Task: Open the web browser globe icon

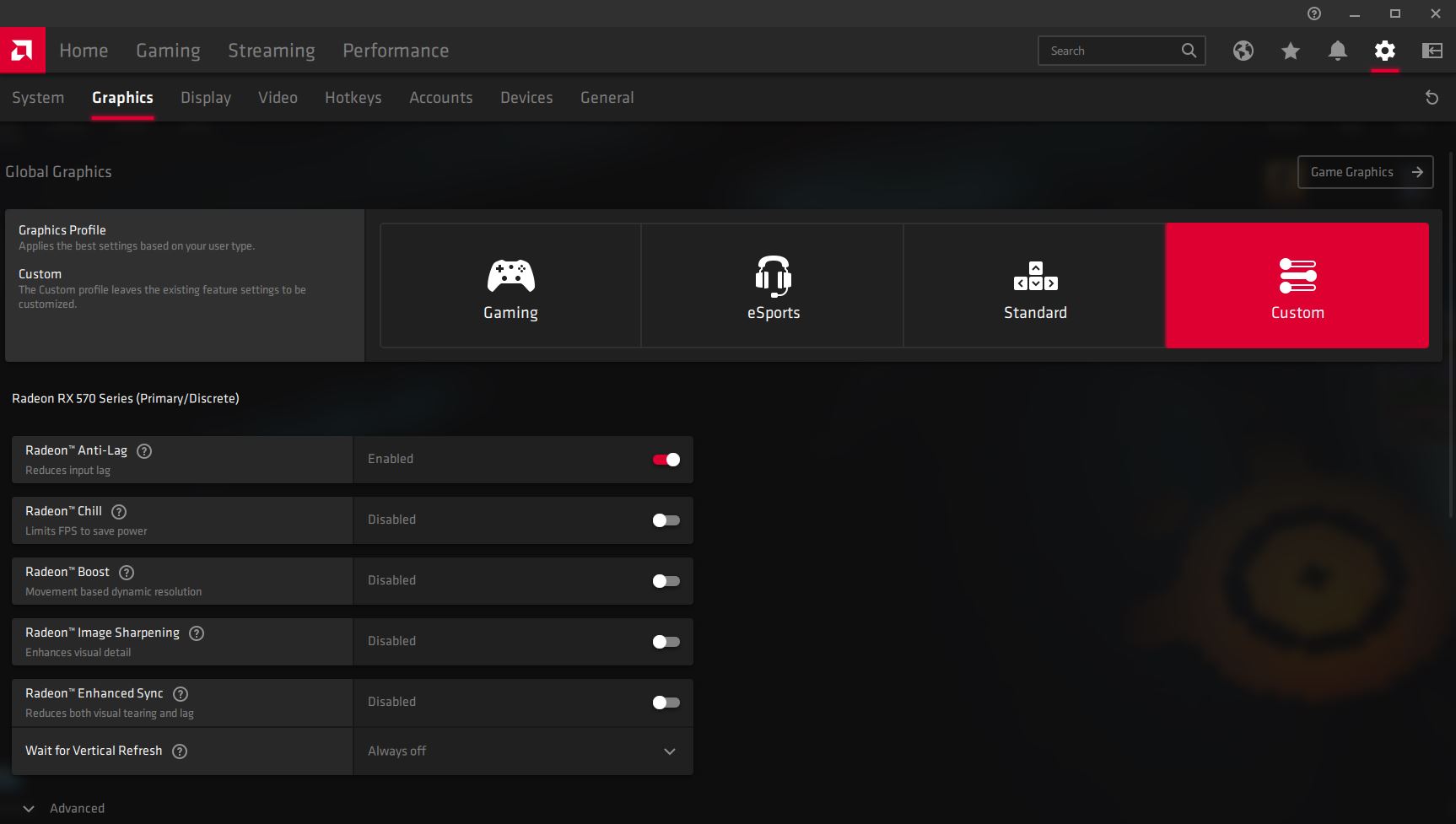Action: (x=1243, y=51)
